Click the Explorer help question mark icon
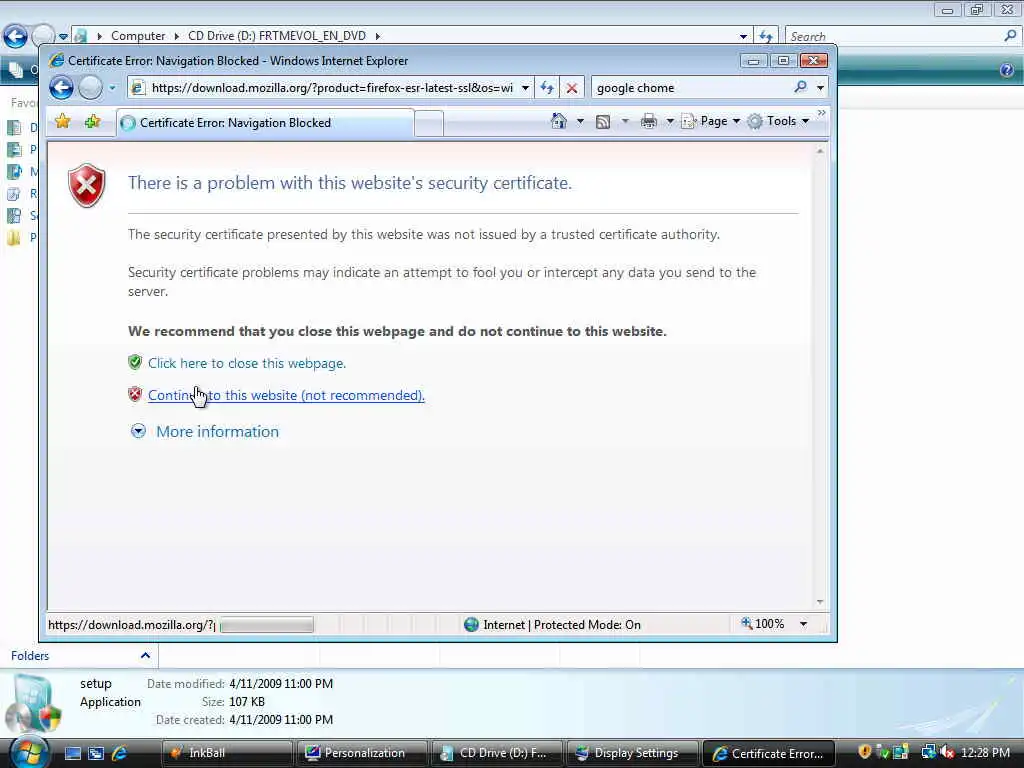This screenshot has height=768, width=1024. point(1006,70)
